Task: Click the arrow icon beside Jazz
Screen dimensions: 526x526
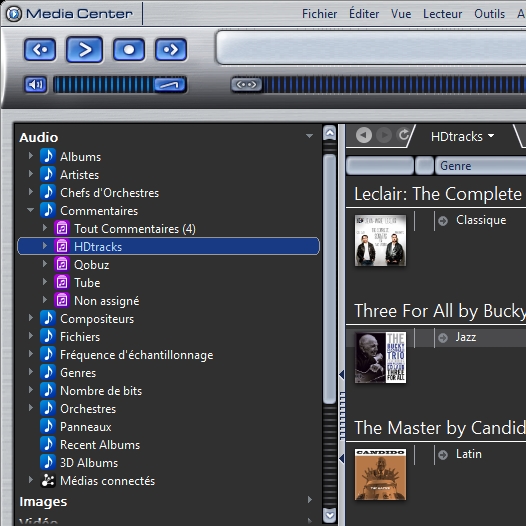Action: point(443,338)
